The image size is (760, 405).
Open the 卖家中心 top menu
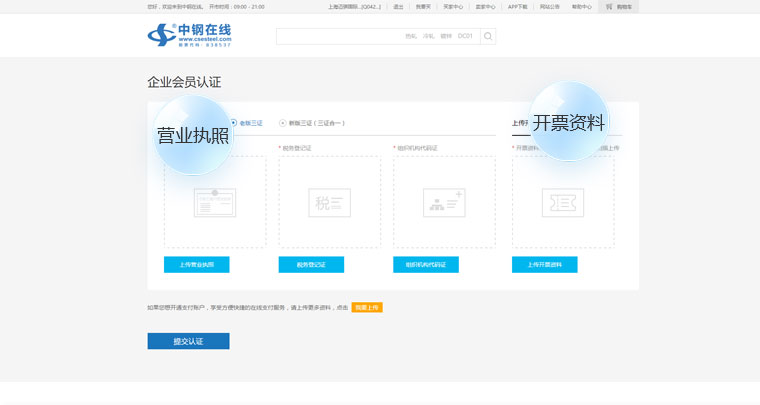485,6
